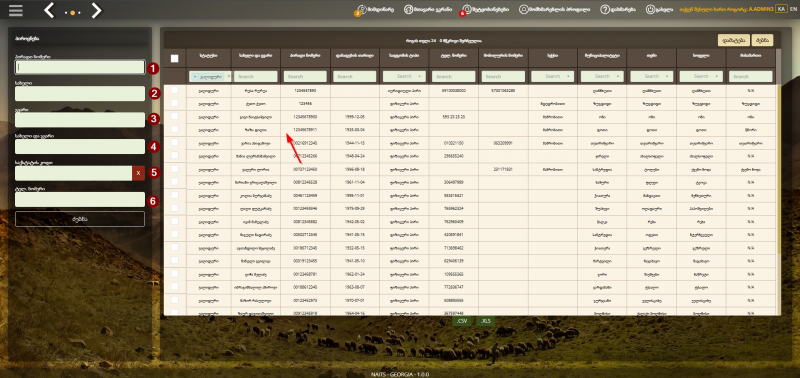Click the wide search button below left fields
The height and width of the screenshot is (378, 800).
80,219
